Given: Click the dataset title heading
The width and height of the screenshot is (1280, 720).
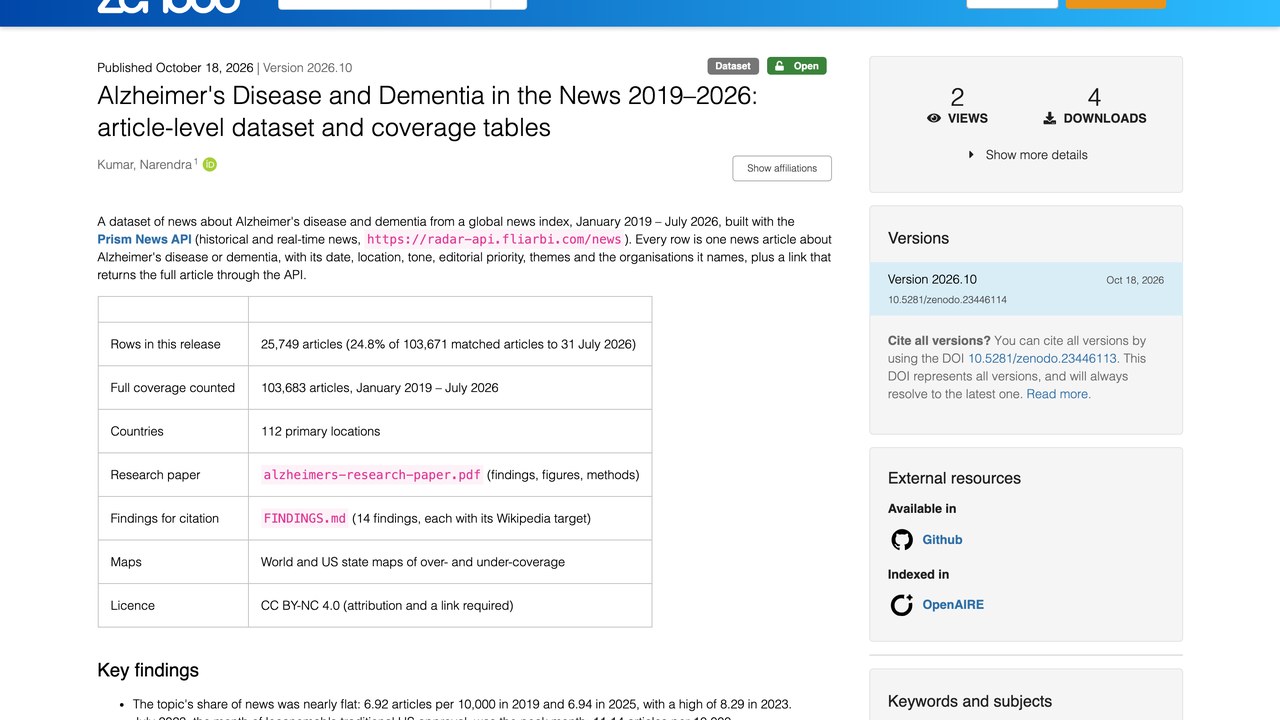Looking at the screenshot, I should tap(428, 112).
